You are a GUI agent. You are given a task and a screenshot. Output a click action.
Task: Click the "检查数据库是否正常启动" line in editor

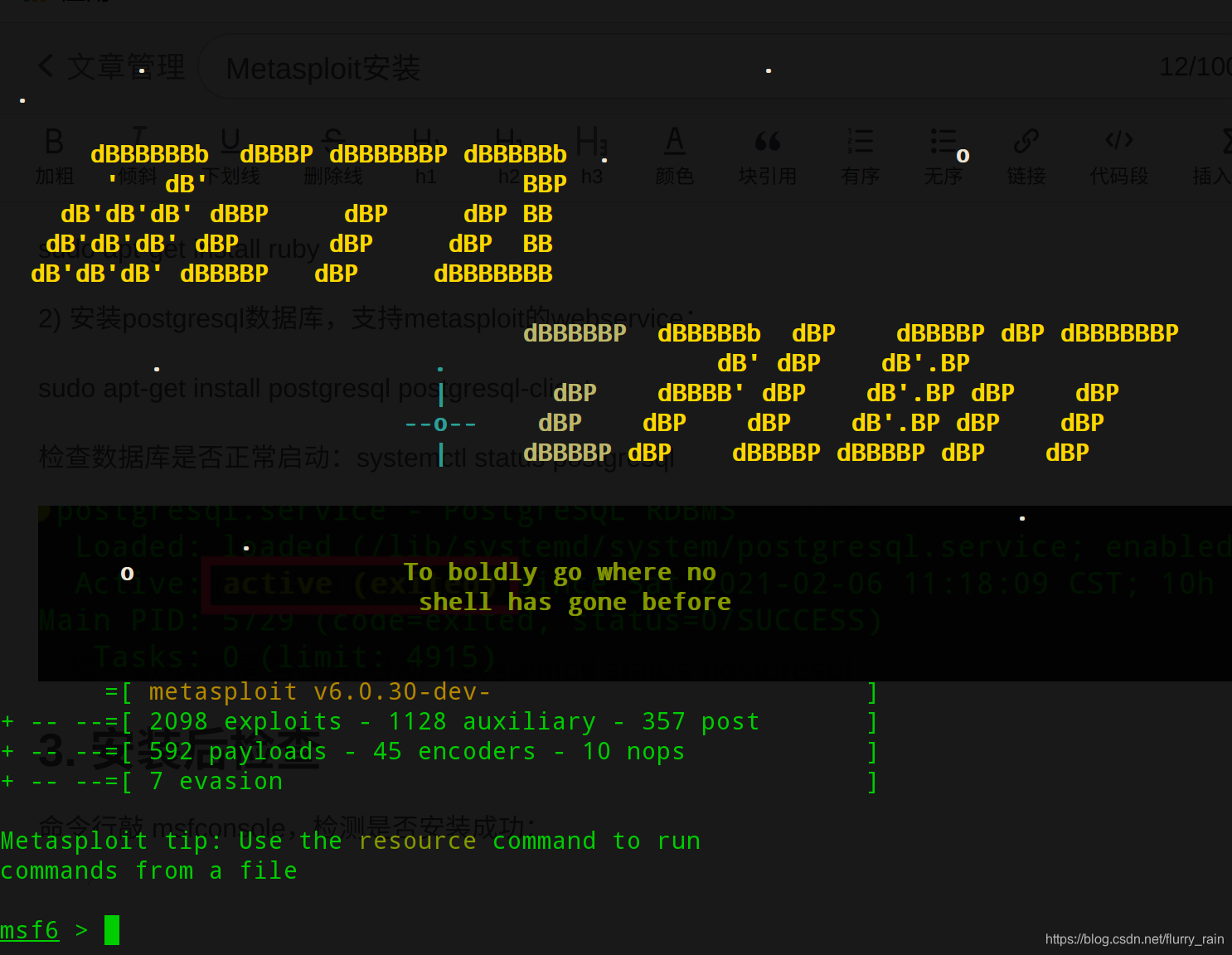click(x=357, y=457)
